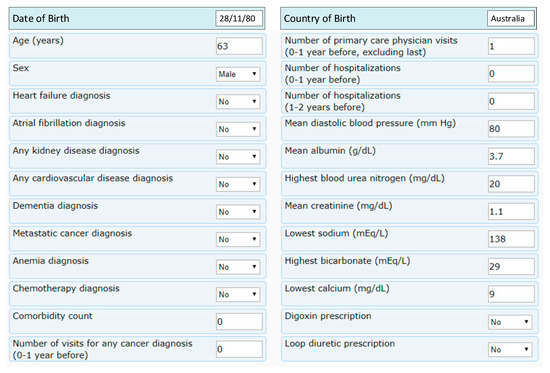This screenshot has width=550, height=373.
Task: Click the Lowest sodium input field
Action: point(511,239)
